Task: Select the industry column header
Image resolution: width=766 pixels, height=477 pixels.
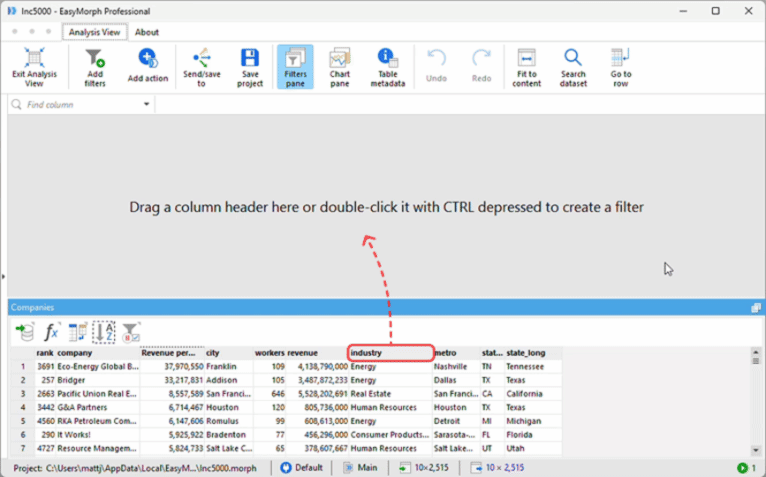Action: point(390,353)
